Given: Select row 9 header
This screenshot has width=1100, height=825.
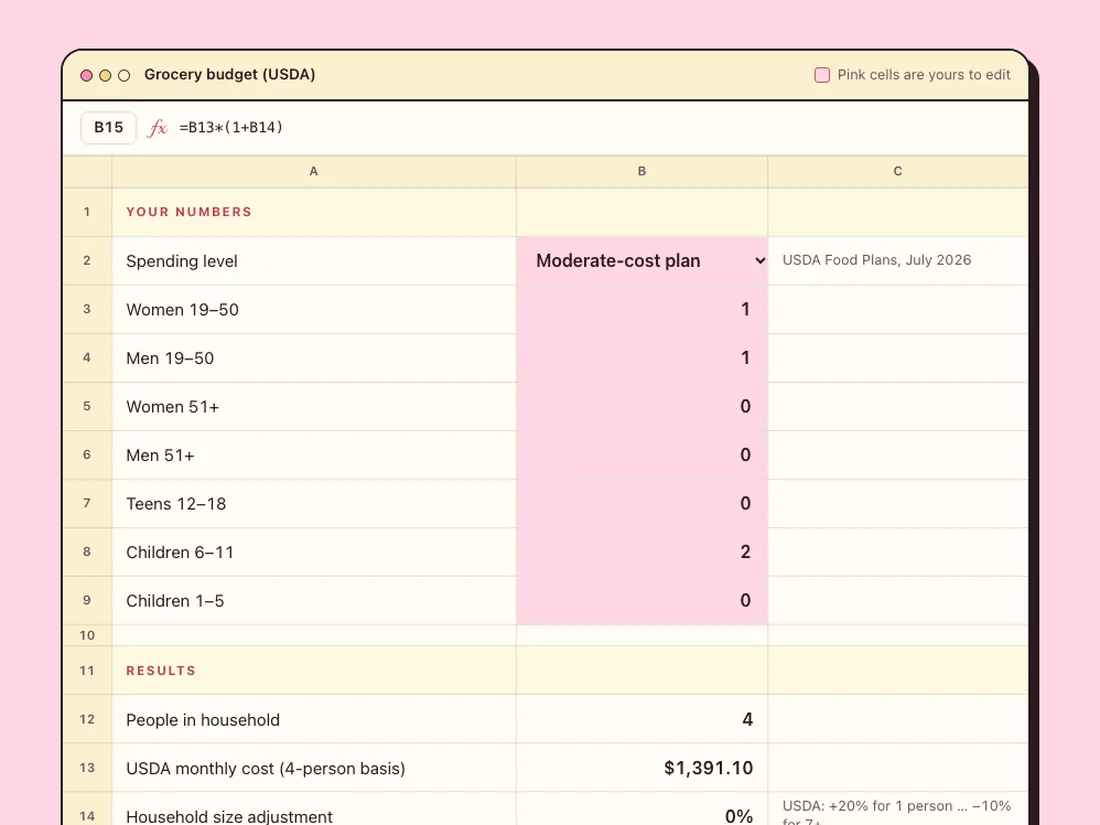Looking at the screenshot, I should point(87,601).
